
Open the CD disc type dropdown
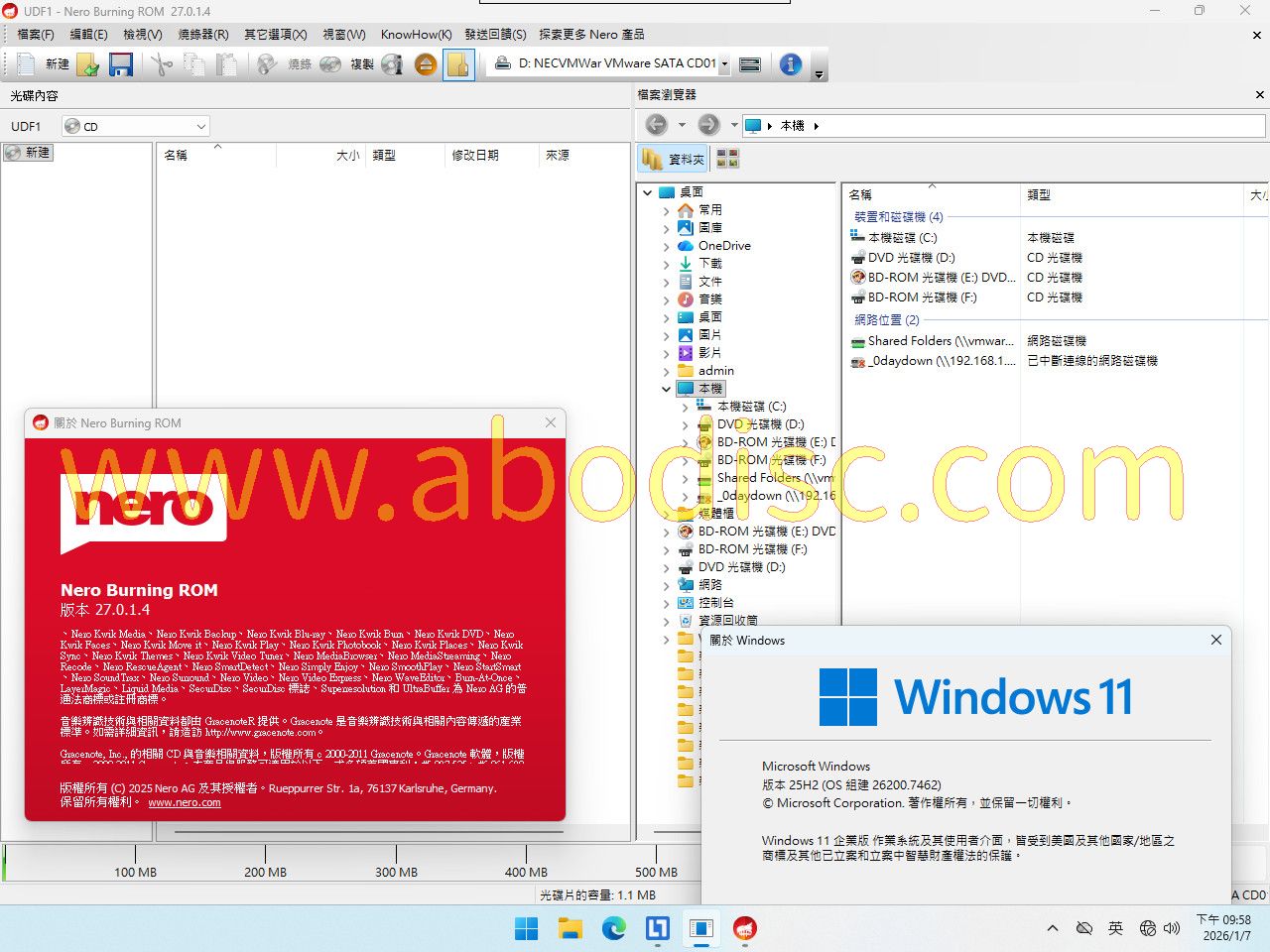pyautogui.click(x=200, y=127)
